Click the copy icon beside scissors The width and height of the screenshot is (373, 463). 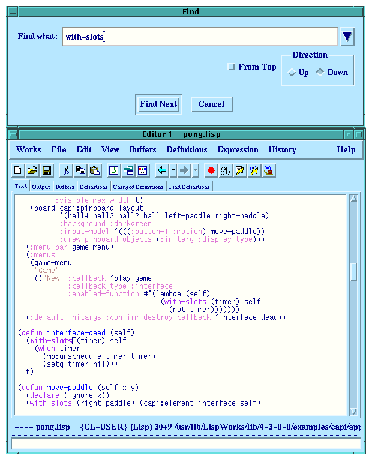pyautogui.click(x=80, y=170)
